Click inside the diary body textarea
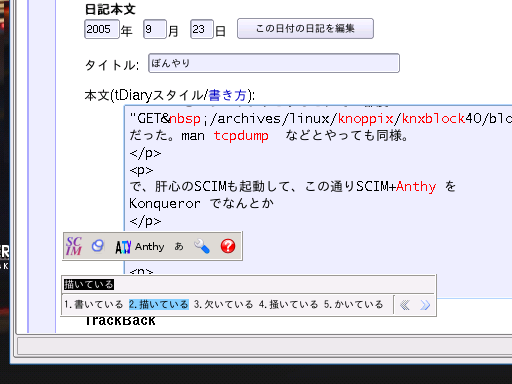The height and width of the screenshot is (384, 512). coord(318,201)
